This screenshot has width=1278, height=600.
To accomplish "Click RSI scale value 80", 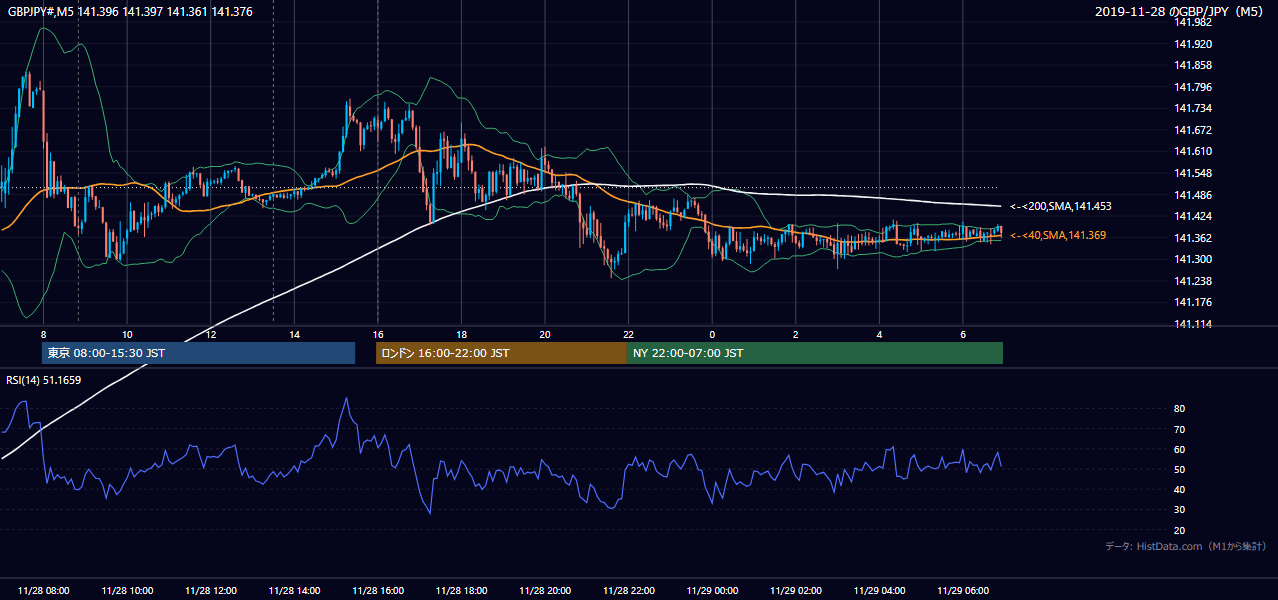I will point(1180,409).
